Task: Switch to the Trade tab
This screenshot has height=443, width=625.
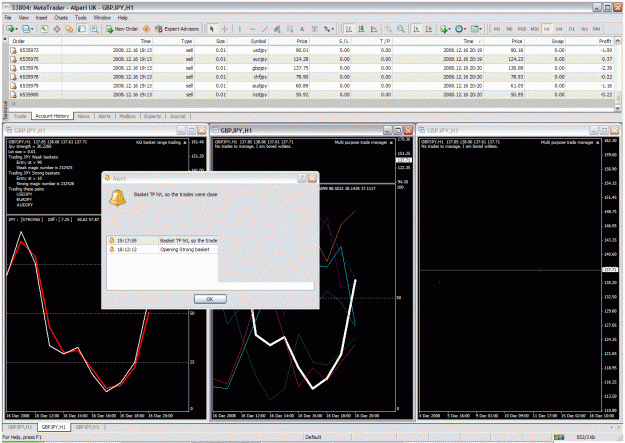Action: pyautogui.click(x=20, y=116)
